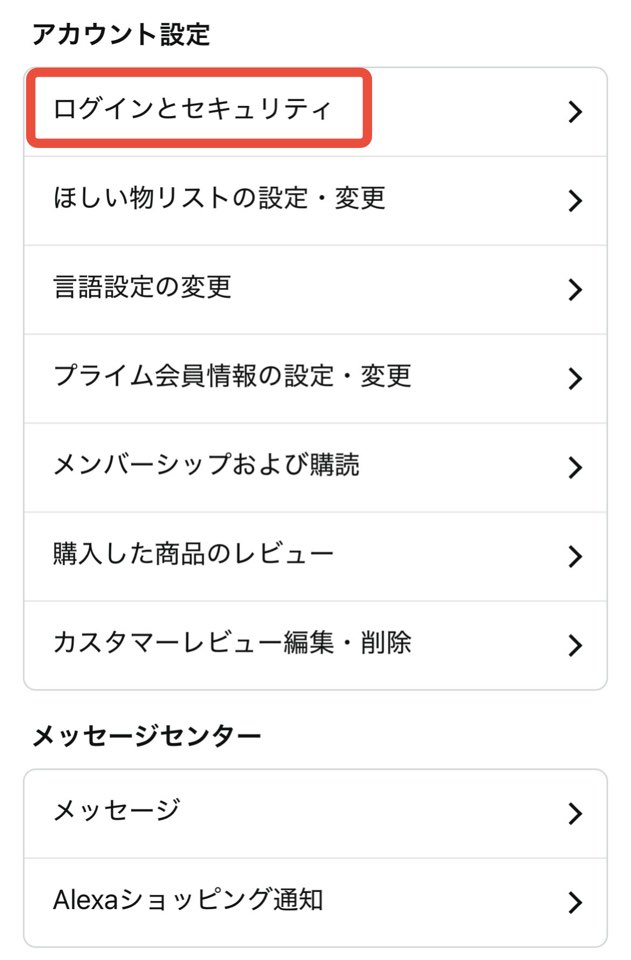Click arrow next to プライム会員情報の設定・変更
Screen dimensions: 631x960
tap(574, 379)
